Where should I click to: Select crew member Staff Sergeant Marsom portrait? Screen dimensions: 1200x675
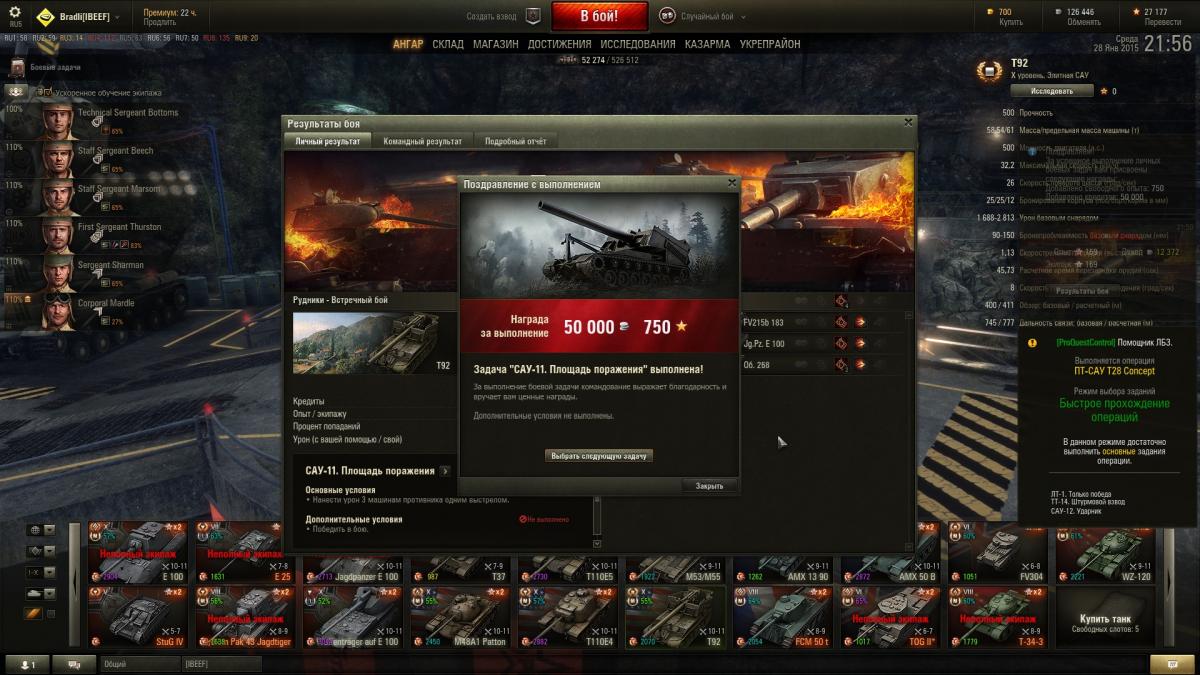[56, 198]
